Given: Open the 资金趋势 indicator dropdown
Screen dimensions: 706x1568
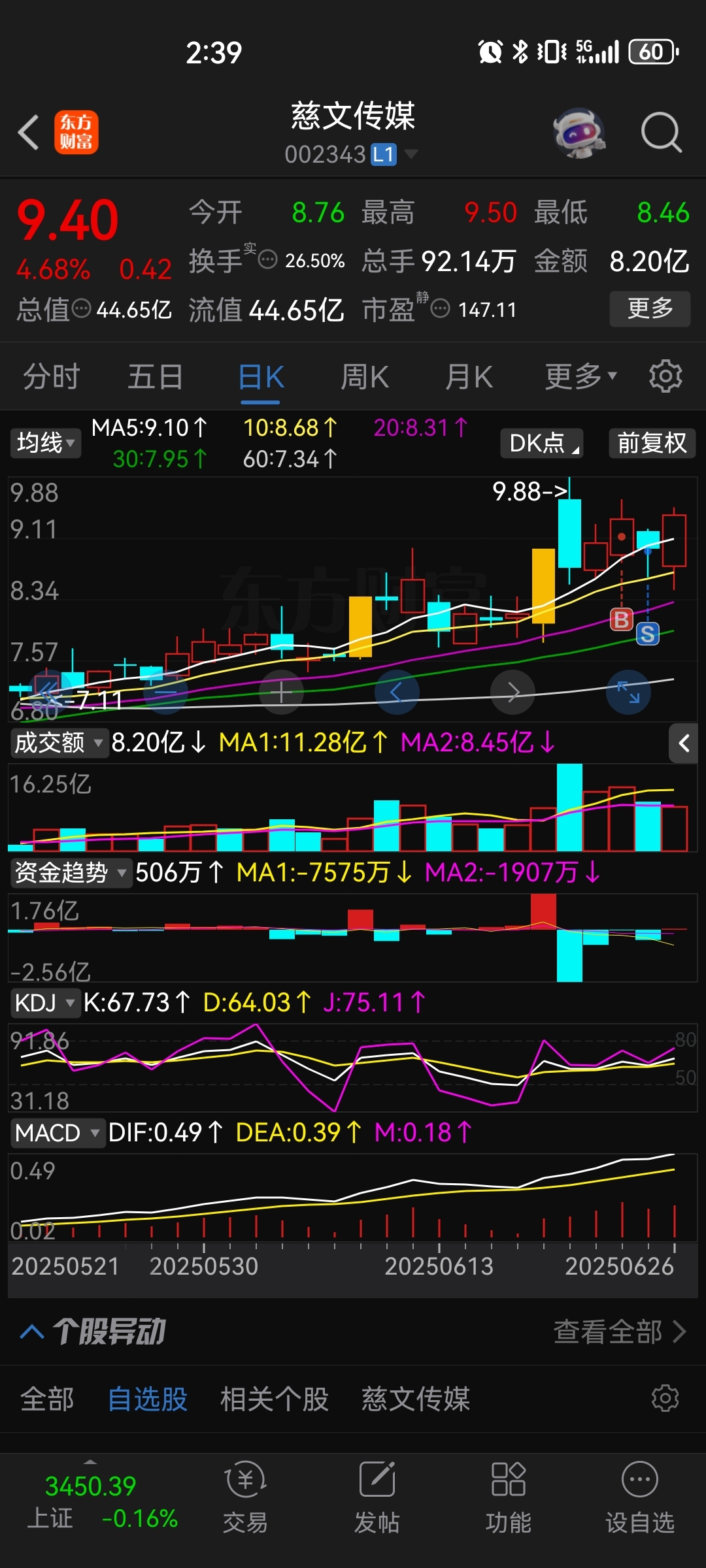Looking at the screenshot, I should click(71, 872).
